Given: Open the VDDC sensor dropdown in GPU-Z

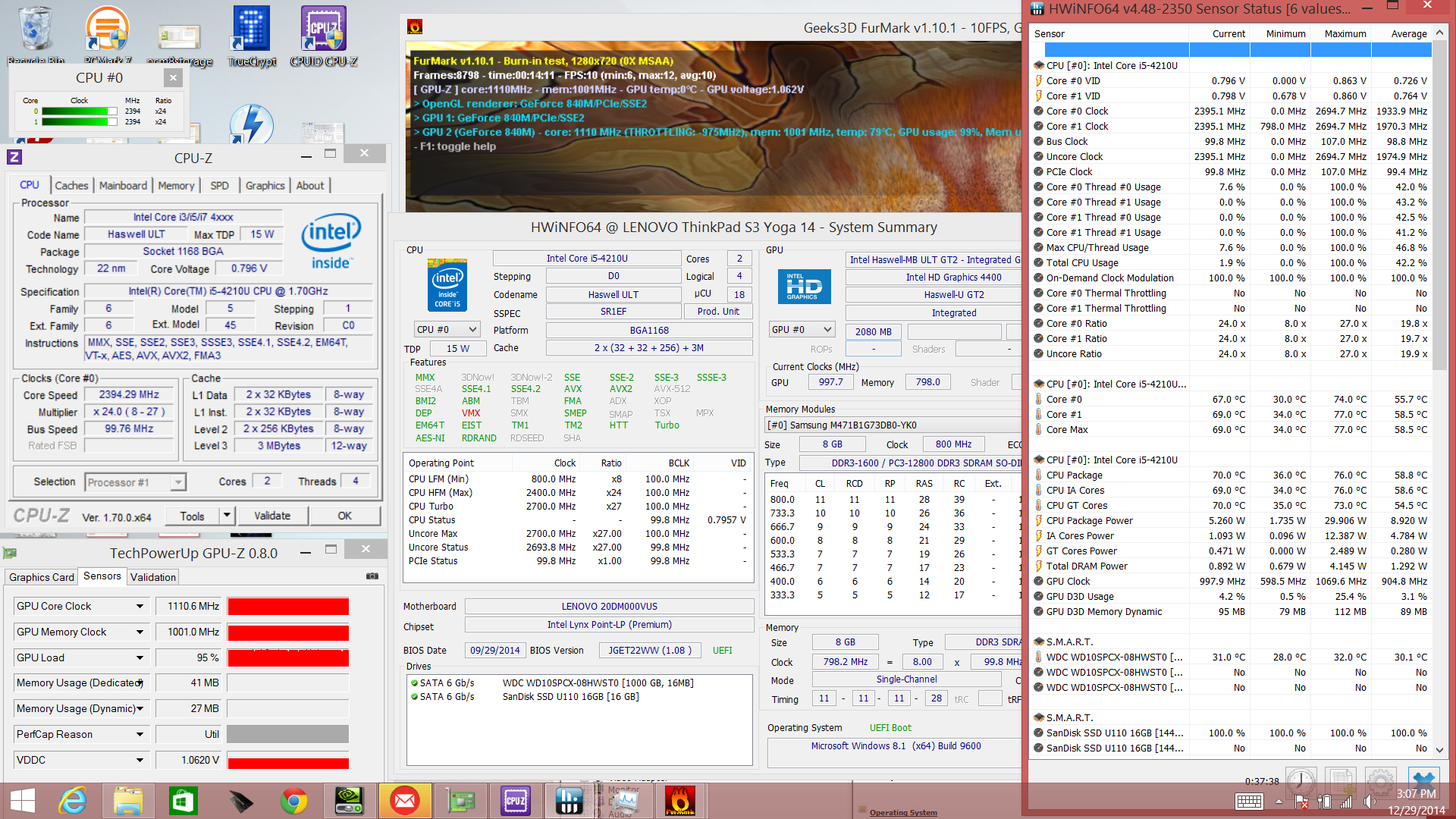Looking at the screenshot, I should (140, 761).
